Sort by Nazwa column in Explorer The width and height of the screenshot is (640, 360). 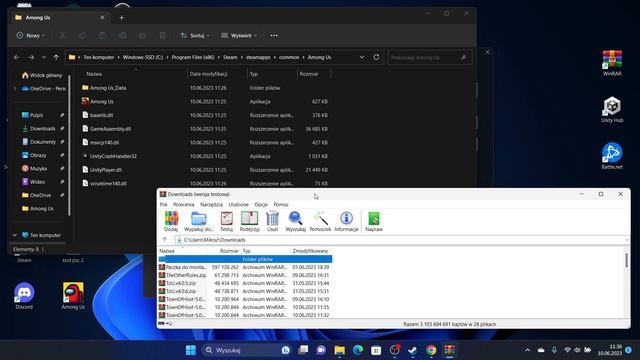coord(94,74)
